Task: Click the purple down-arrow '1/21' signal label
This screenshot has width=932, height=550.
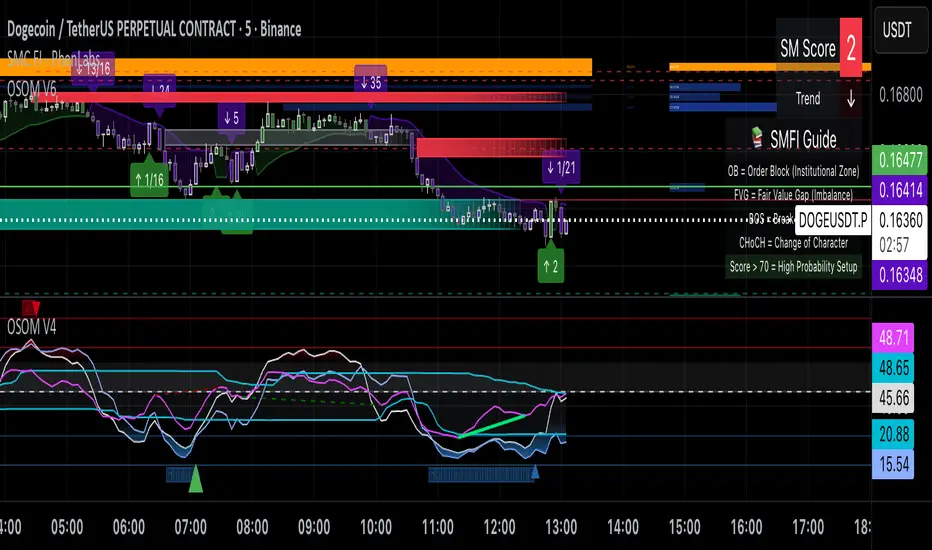Action: pos(561,168)
